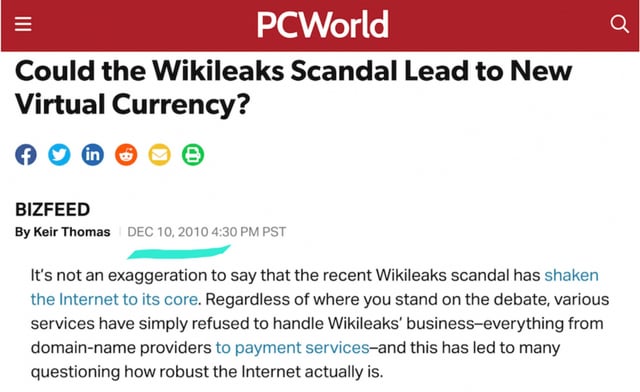Follow the "to payment services" link
The width and height of the screenshot is (640, 392).
click(x=293, y=347)
